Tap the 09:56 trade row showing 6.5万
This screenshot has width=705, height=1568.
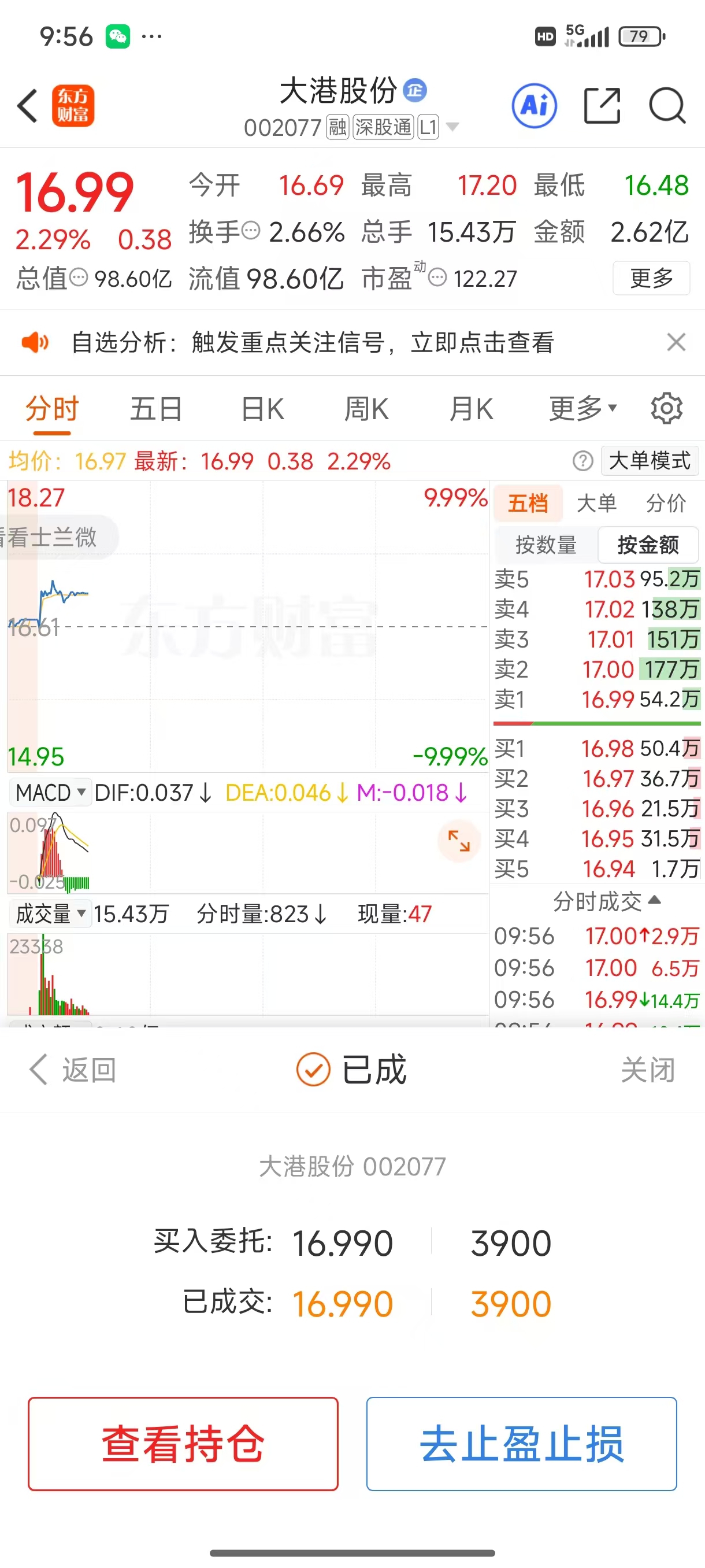597,968
